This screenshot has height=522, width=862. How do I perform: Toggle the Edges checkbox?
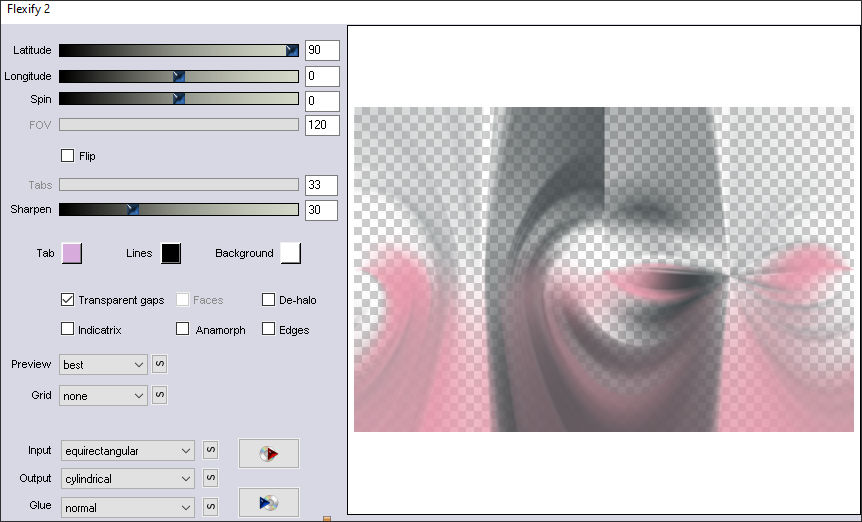268,329
